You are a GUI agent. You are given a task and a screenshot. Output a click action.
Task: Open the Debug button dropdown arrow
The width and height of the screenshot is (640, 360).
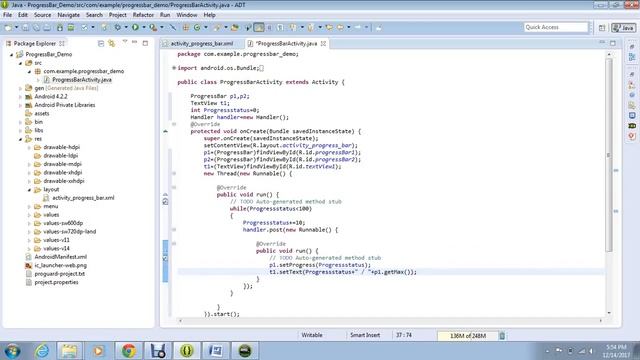coord(126,27)
